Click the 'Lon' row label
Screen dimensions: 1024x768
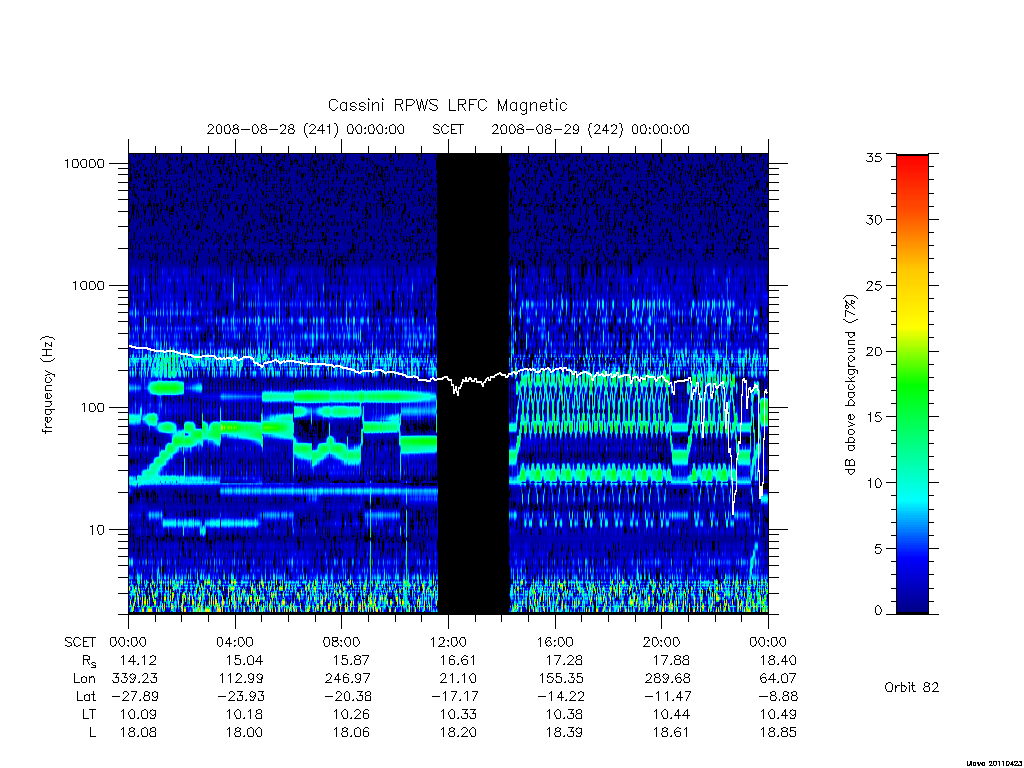pyautogui.click(x=84, y=679)
